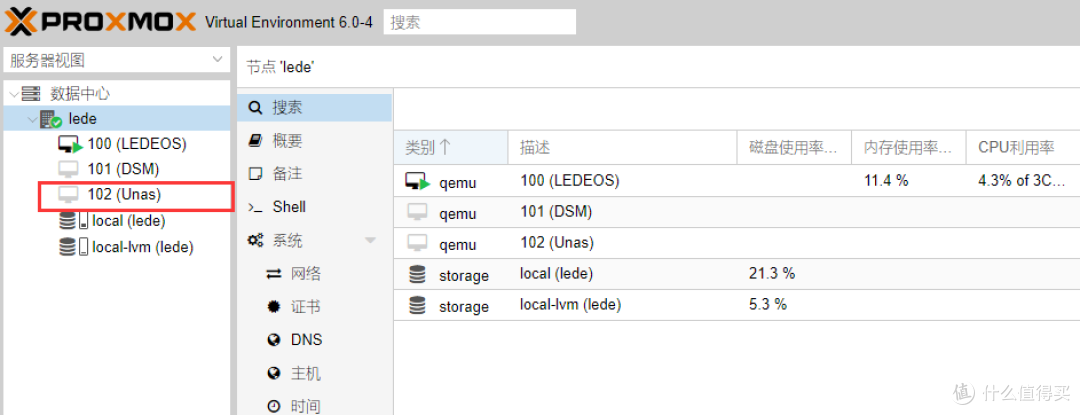
Task: Click the clock icon beside 时间
Action: (x=274, y=406)
